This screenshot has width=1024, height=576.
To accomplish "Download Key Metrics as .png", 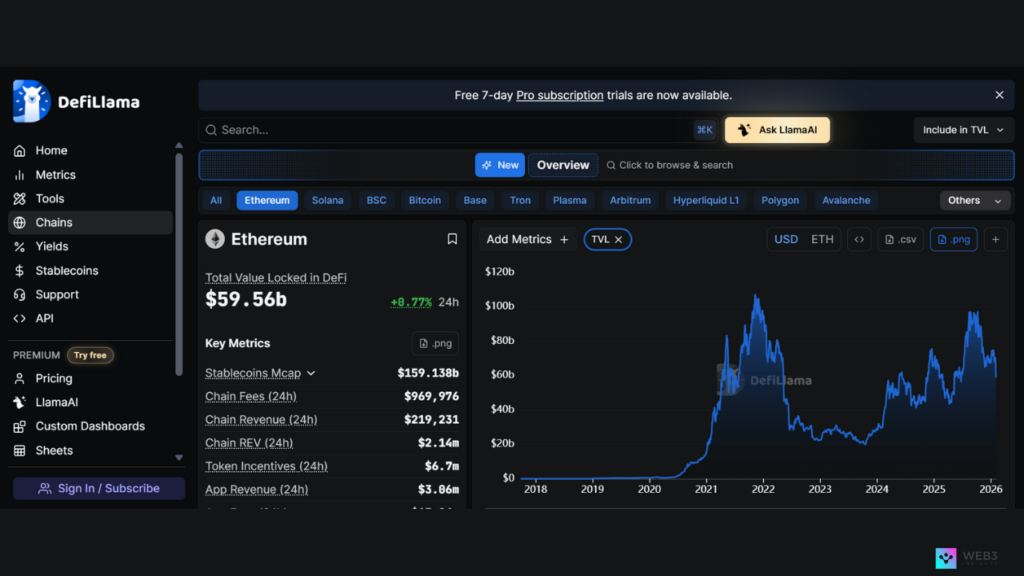I will 435,343.
